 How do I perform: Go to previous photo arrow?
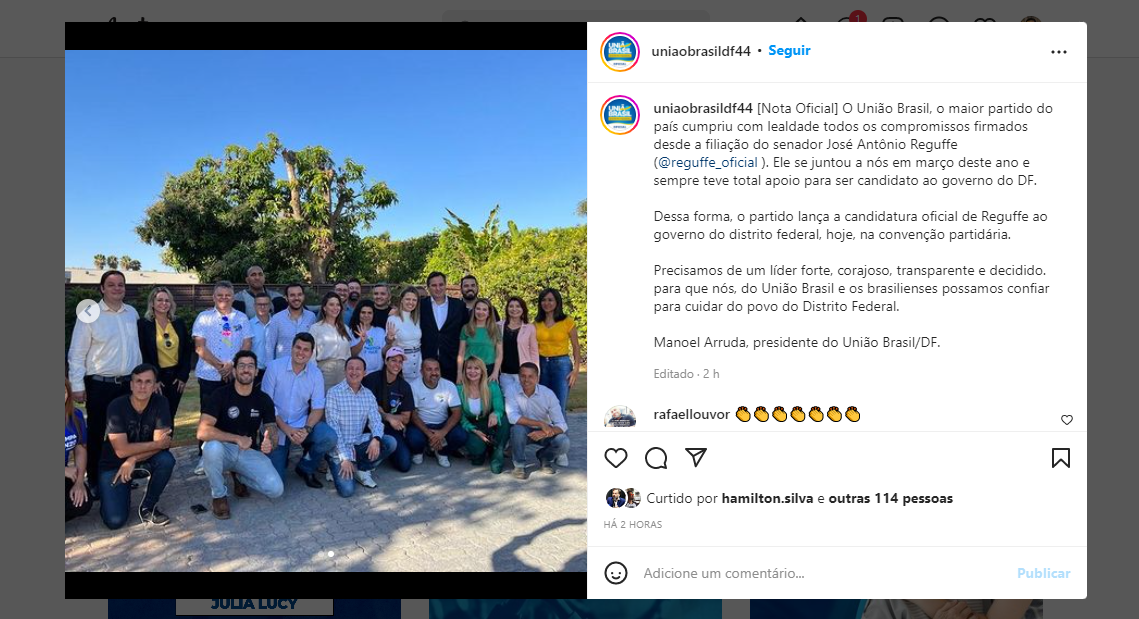click(88, 311)
